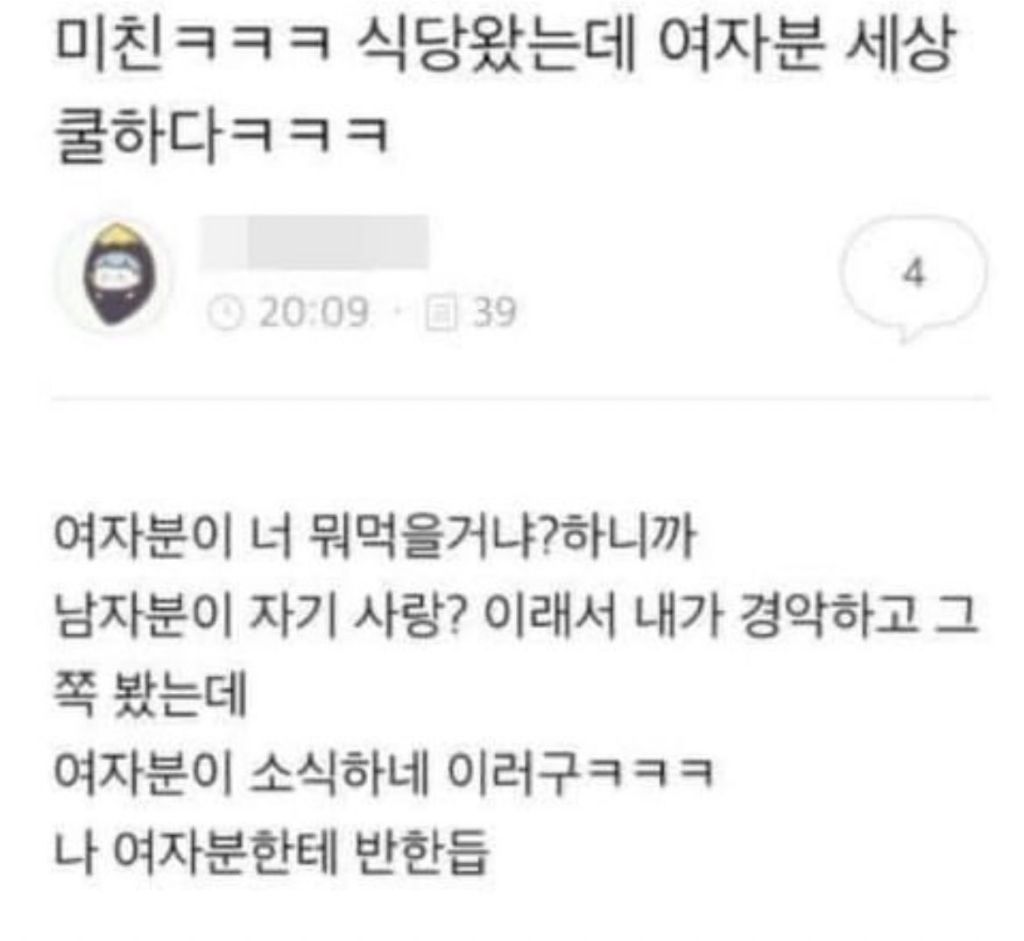Viewport: 1024px width, 941px height.
Task: Click the last line 나 여자분한테 반한듯
Action: click(271, 849)
